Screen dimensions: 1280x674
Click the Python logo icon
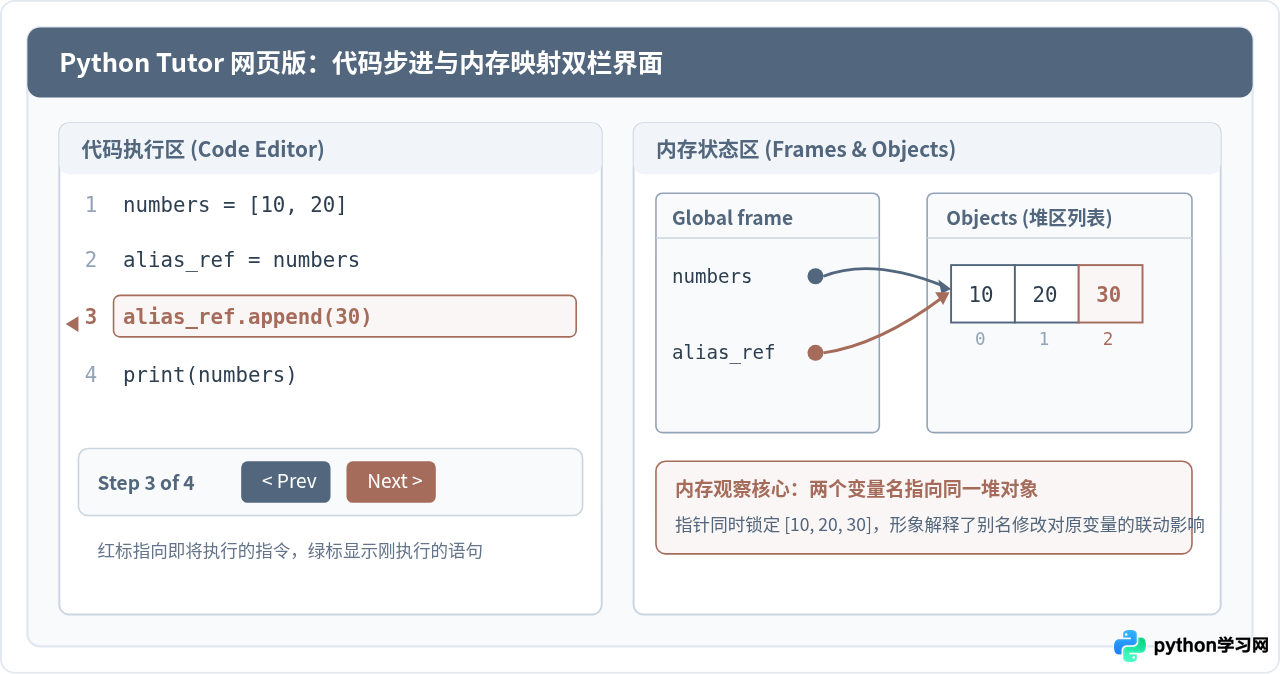tap(1130, 645)
